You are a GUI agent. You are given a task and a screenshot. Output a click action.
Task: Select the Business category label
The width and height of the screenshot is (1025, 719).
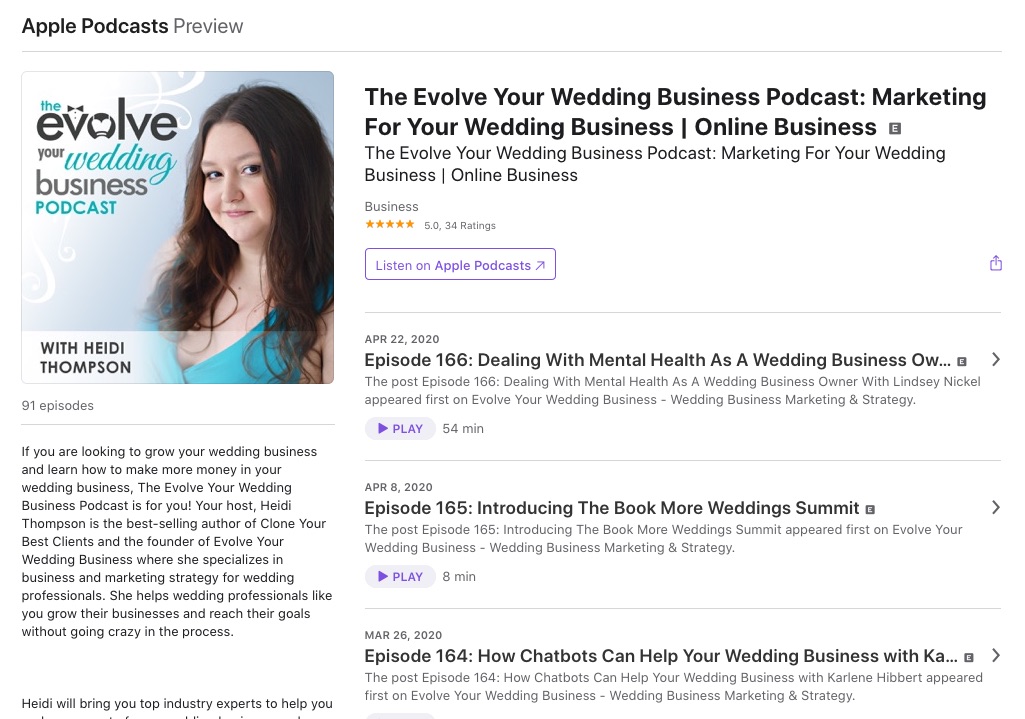[x=392, y=207]
